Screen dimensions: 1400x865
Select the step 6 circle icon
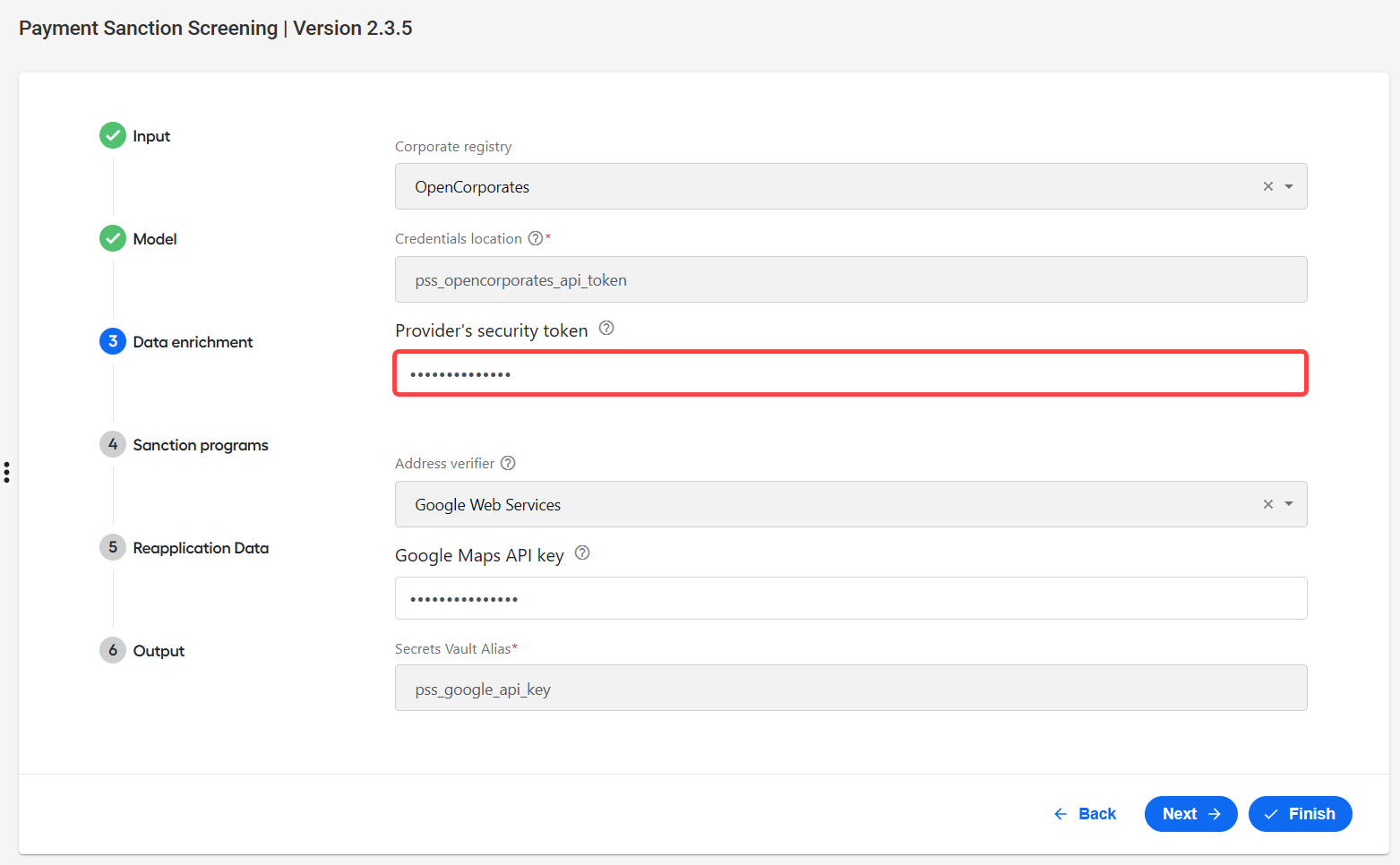tap(113, 650)
